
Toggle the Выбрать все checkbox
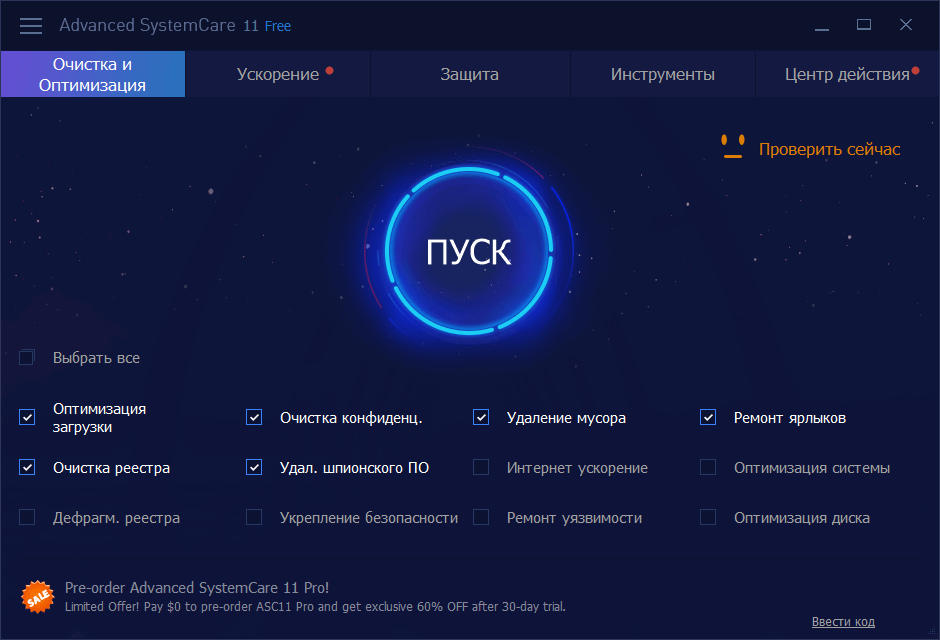(27, 358)
